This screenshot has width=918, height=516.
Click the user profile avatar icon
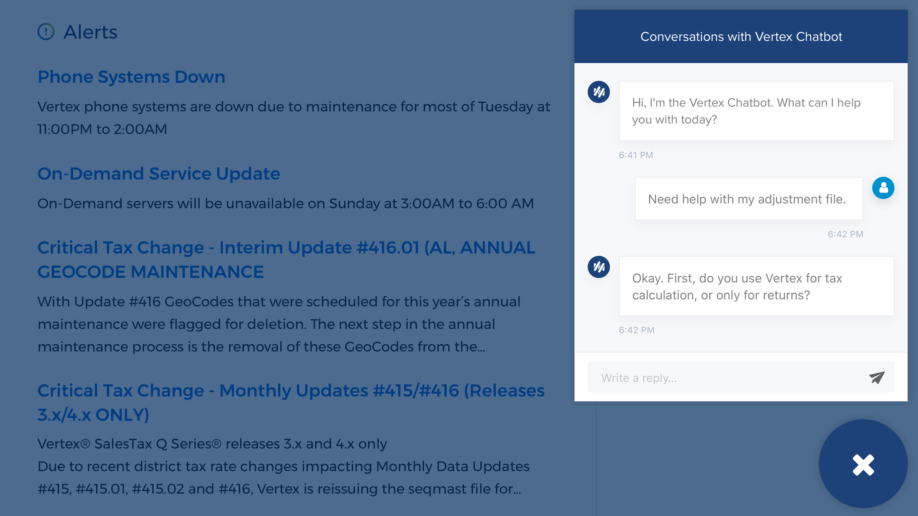pos(883,188)
